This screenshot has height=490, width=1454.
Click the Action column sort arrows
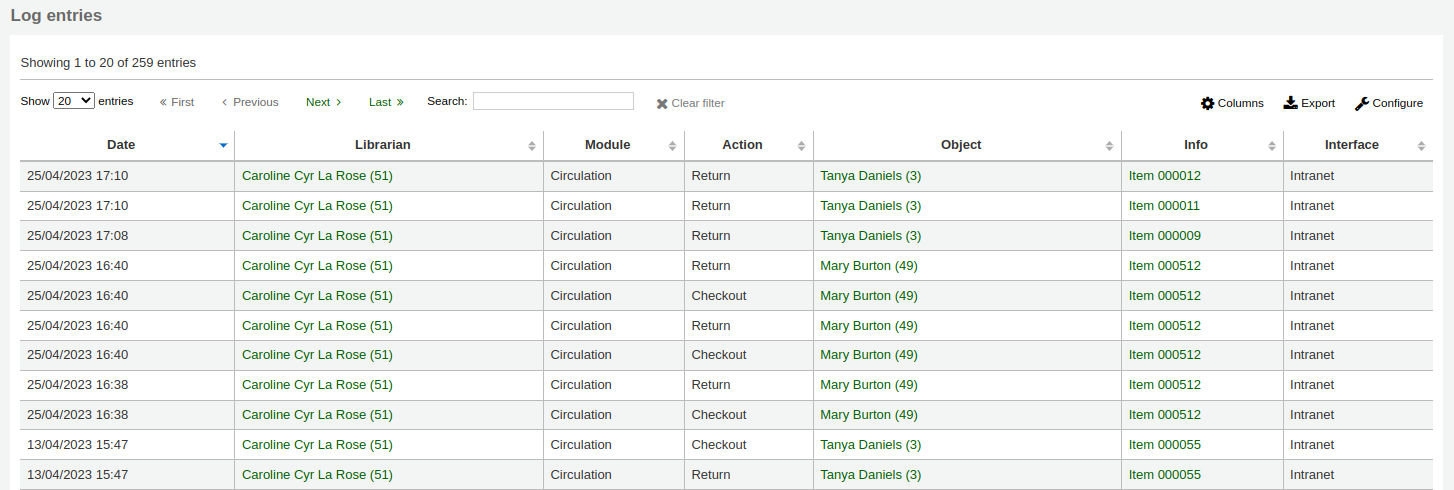pos(801,145)
